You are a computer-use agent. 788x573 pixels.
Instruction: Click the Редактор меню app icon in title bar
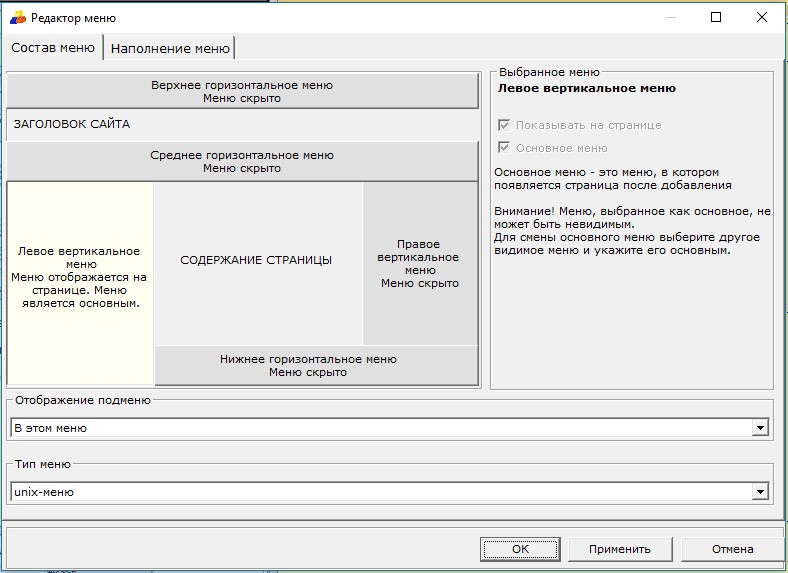18,17
